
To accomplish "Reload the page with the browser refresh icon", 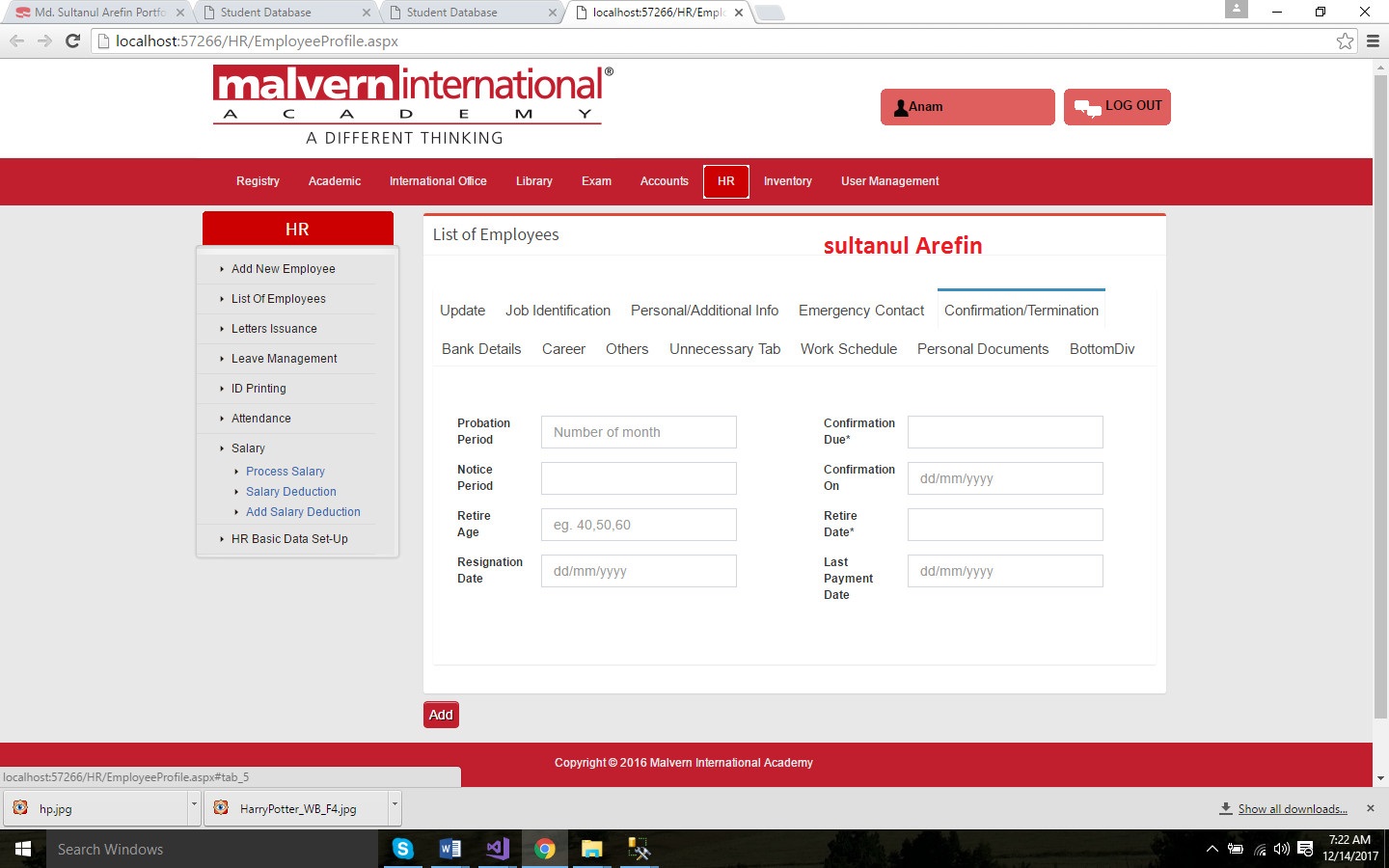I will click(72, 41).
